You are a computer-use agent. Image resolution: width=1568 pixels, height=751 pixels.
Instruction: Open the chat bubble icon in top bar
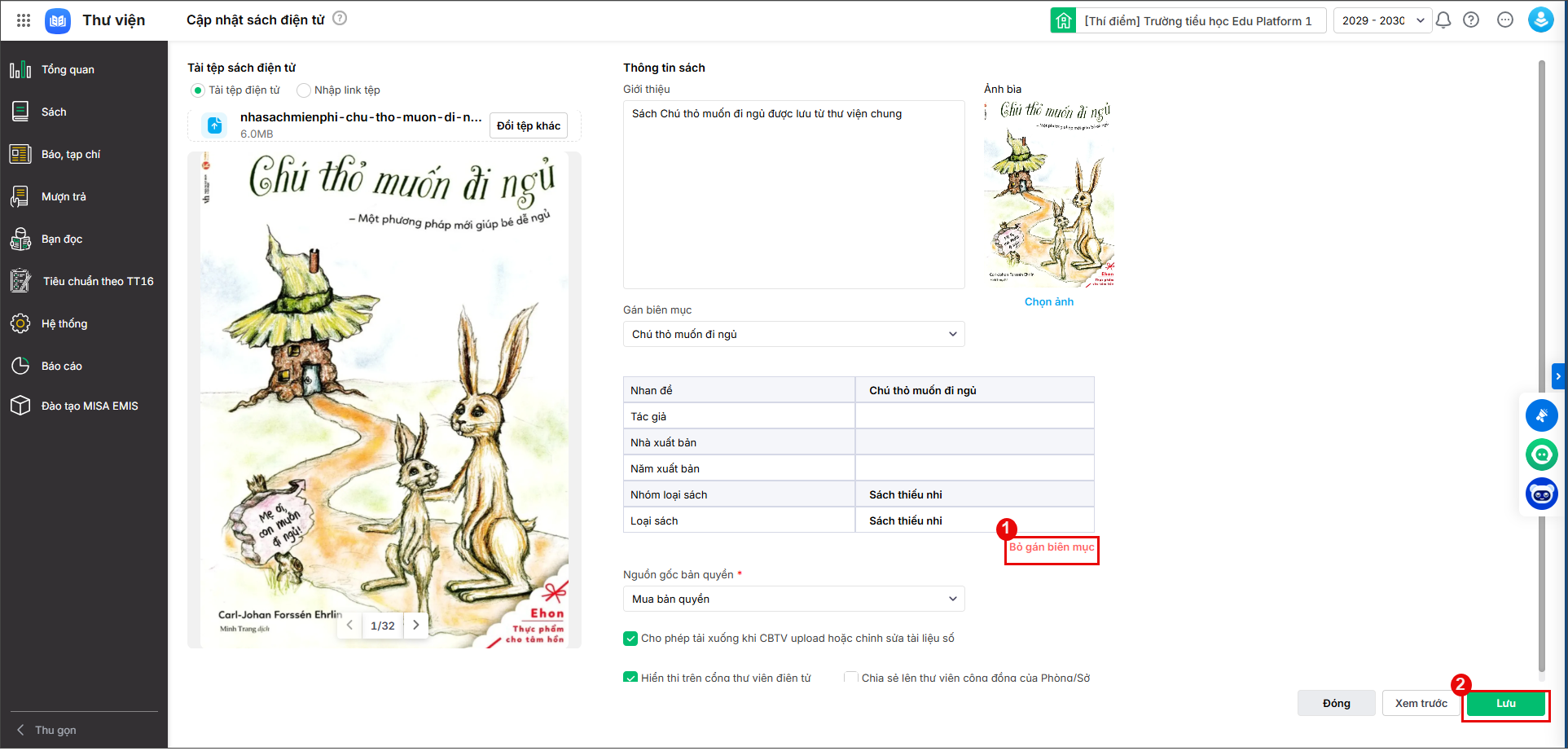pos(1505,20)
